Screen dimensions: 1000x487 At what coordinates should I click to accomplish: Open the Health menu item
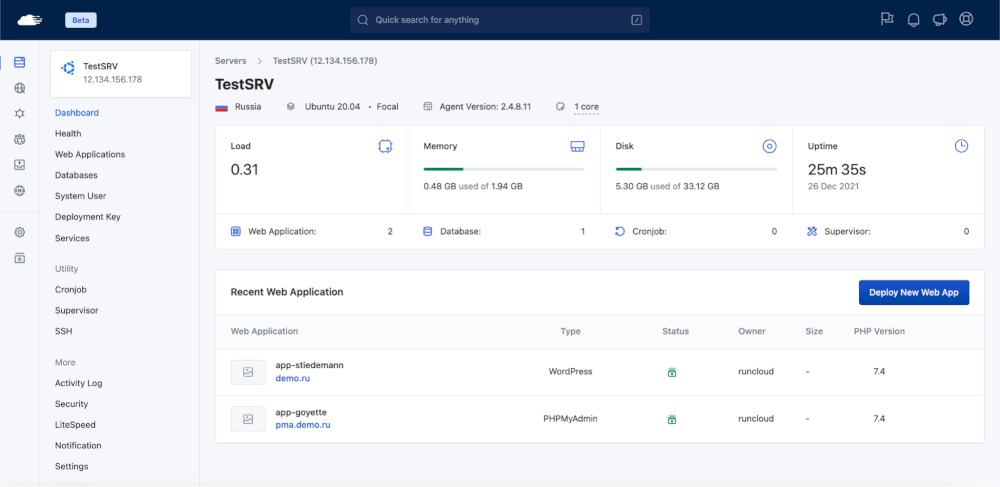(x=68, y=134)
